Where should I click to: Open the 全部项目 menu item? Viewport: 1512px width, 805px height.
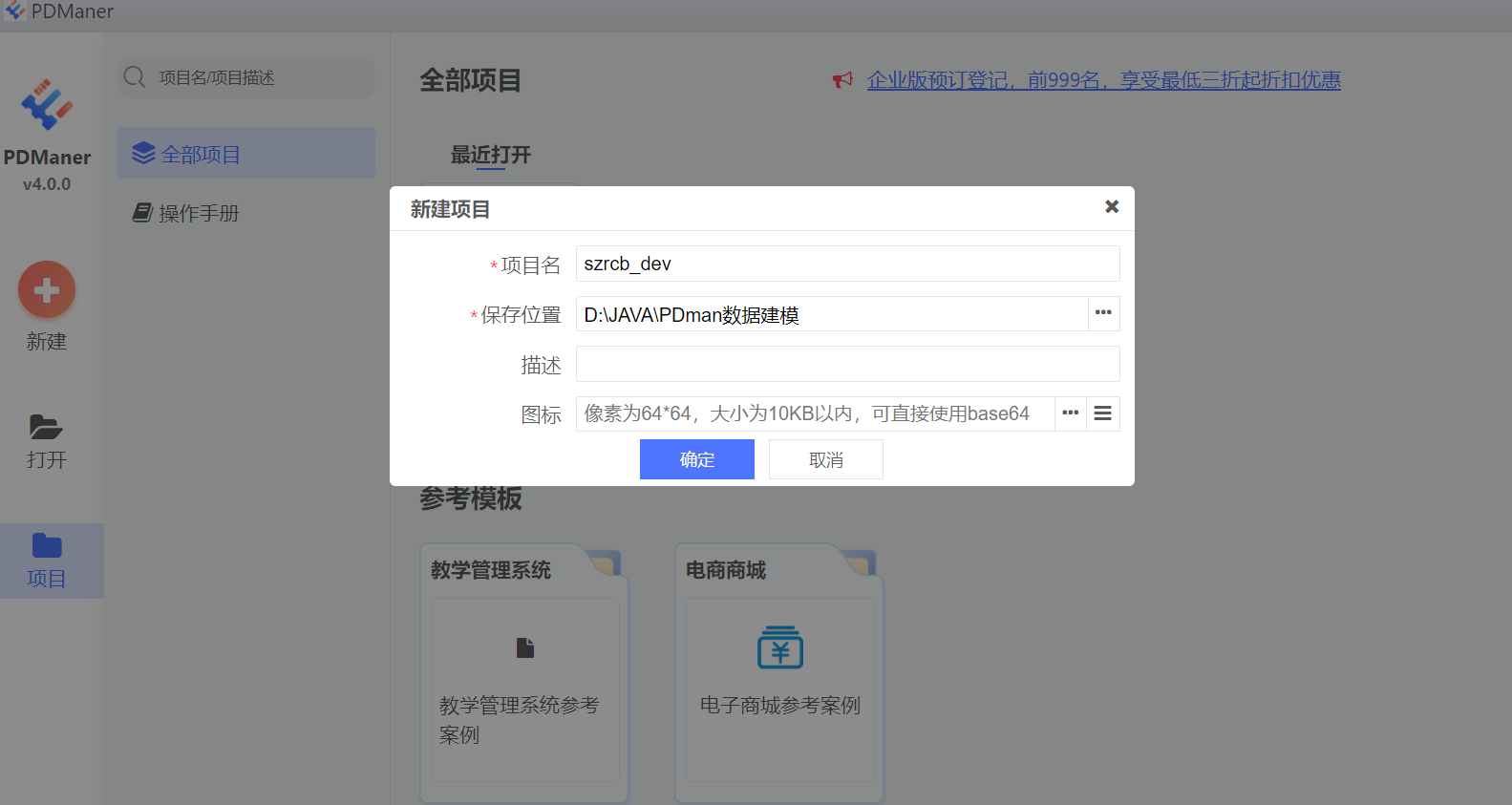pyautogui.click(x=246, y=153)
